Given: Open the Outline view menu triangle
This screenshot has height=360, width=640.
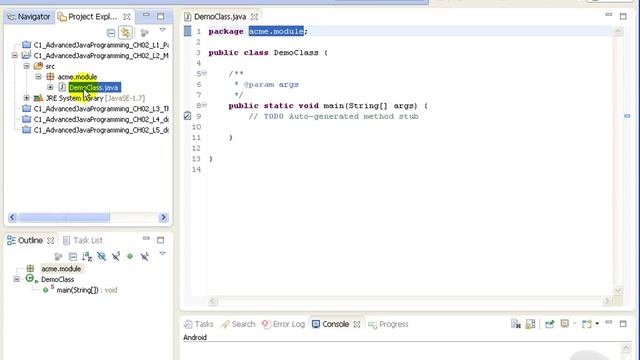Looking at the screenshot, I should point(162,253).
